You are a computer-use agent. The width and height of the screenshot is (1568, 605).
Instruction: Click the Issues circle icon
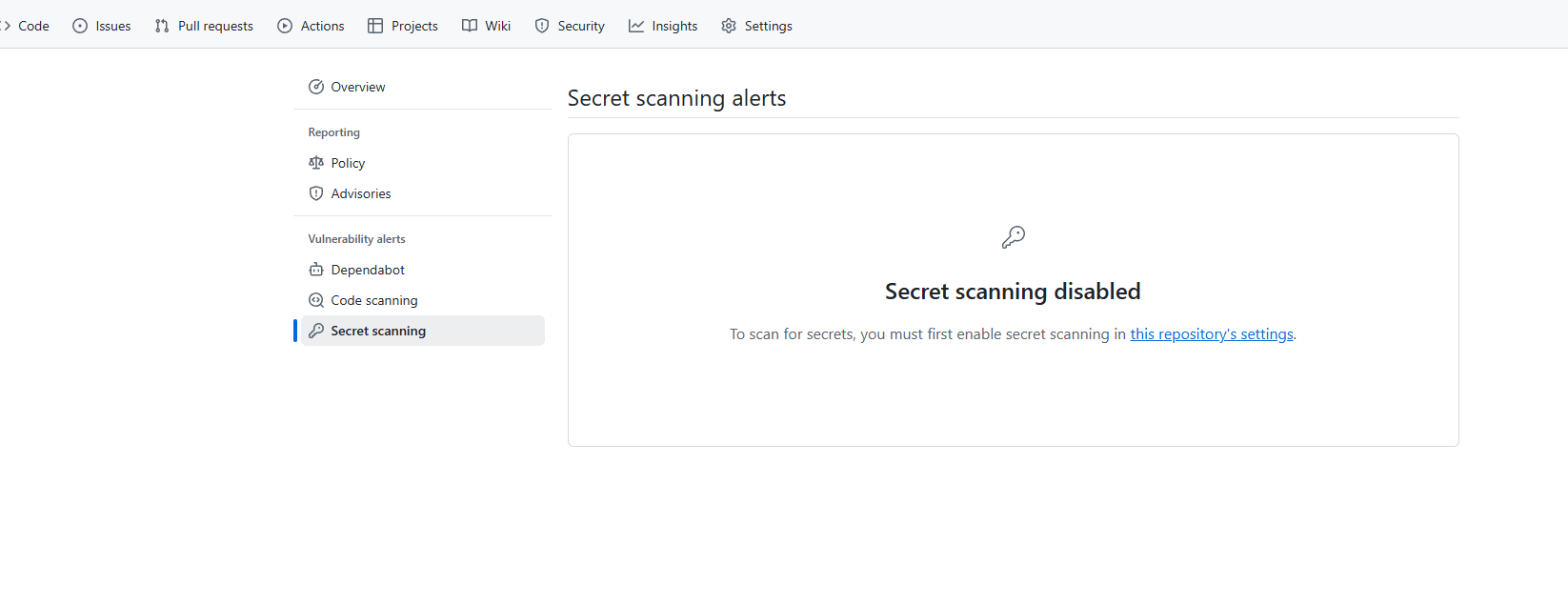80,26
